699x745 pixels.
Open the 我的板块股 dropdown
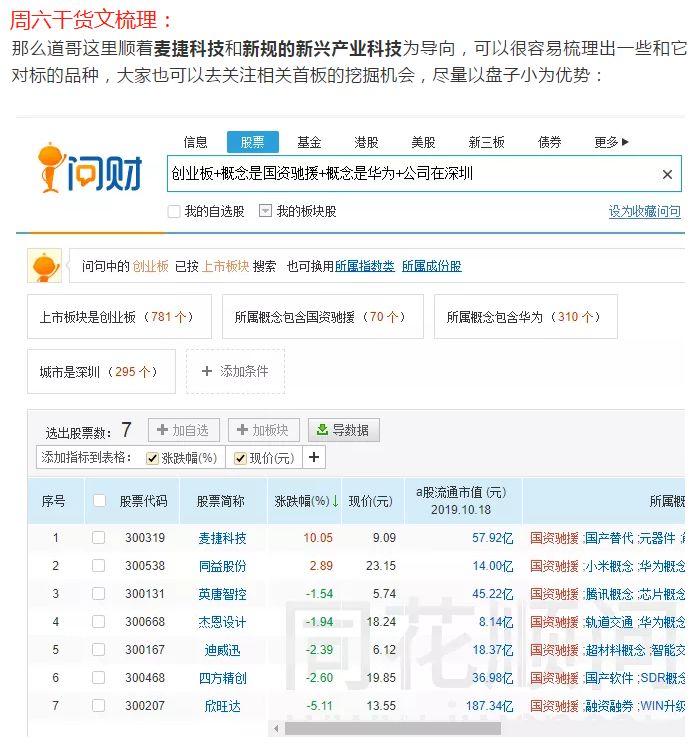click(265, 210)
